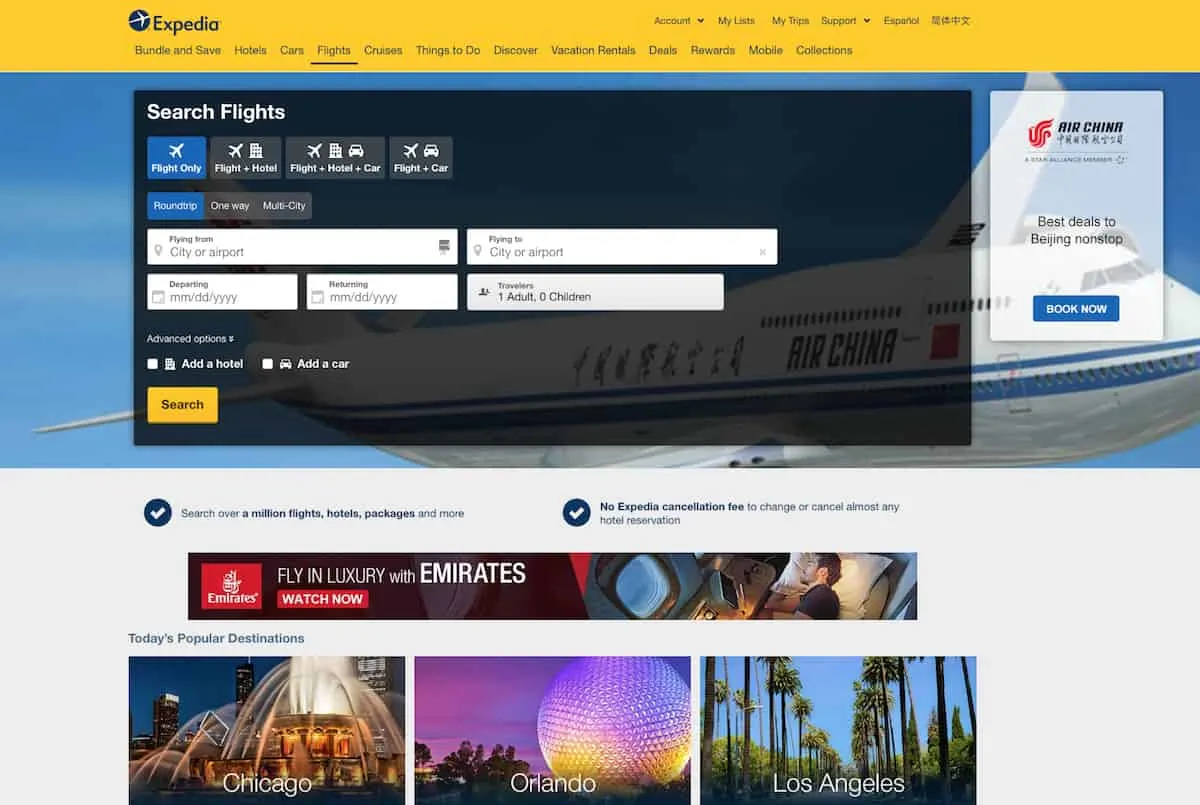The width and height of the screenshot is (1200, 805).
Task: Open the Travelers selector
Action: click(x=595, y=292)
